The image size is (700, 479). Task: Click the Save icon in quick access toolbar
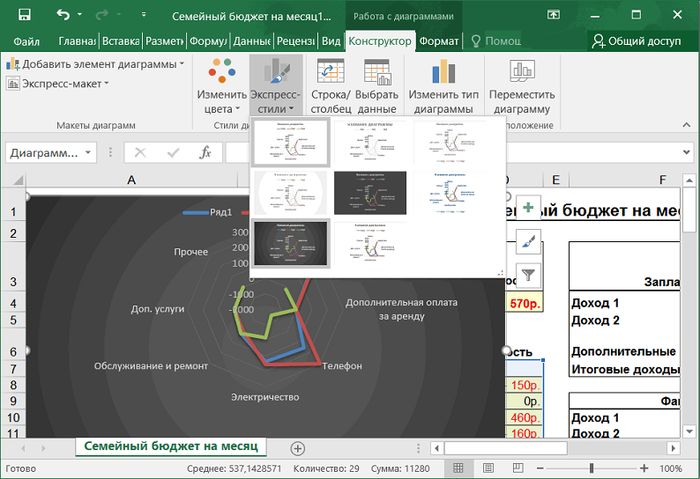click(24, 16)
